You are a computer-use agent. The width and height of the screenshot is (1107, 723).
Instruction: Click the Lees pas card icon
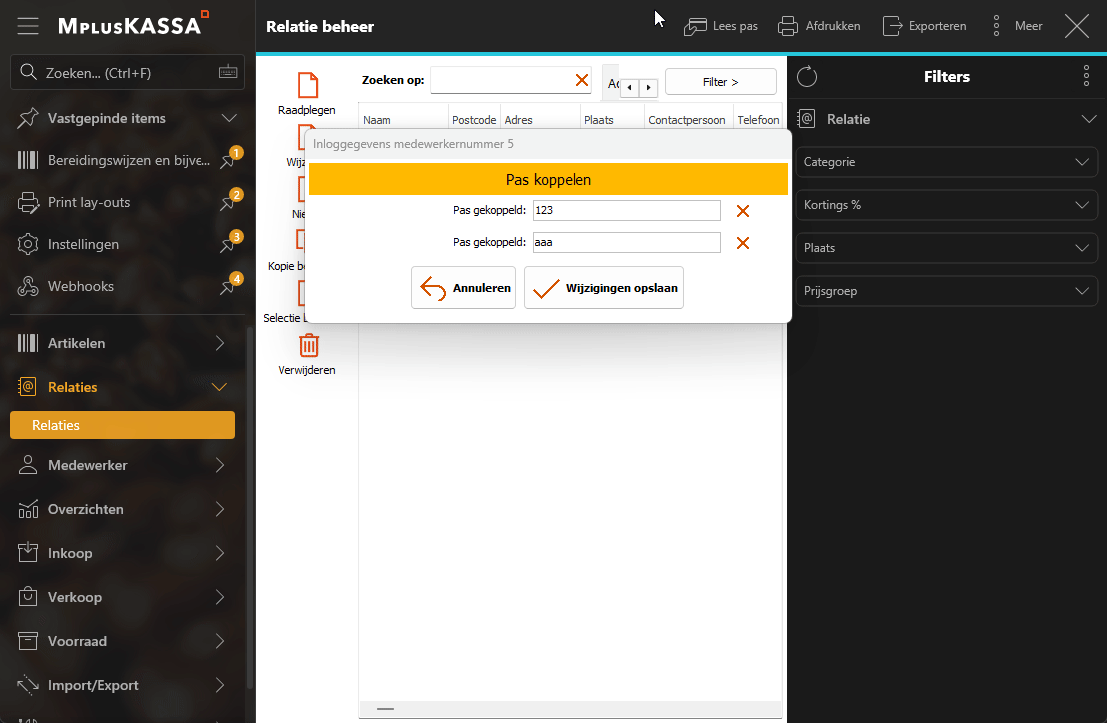pos(695,26)
